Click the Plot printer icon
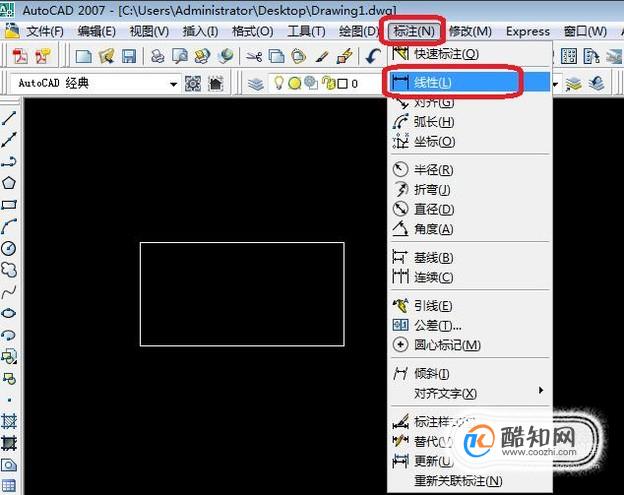The width and height of the screenshot is (624, 495). click(x=158, y=56)
